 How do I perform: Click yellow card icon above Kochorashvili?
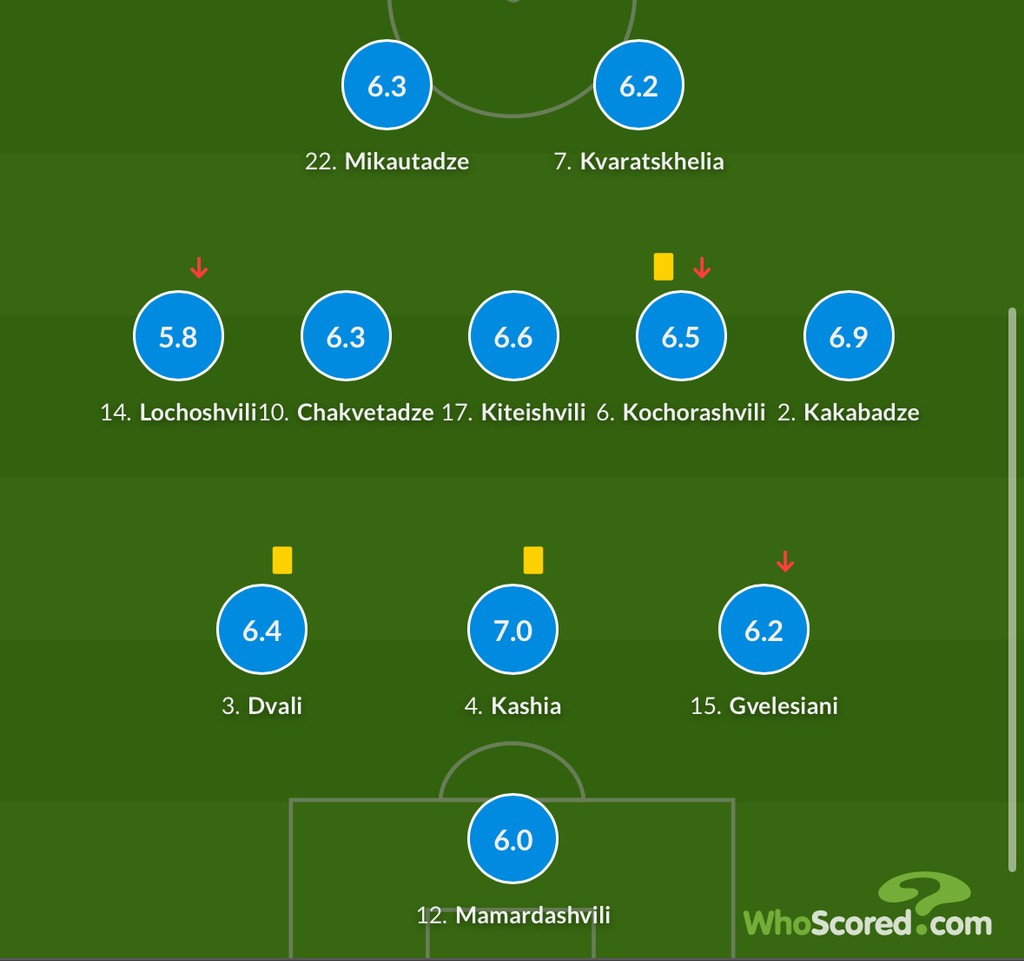pyautogui.click(x=664, y=267)
